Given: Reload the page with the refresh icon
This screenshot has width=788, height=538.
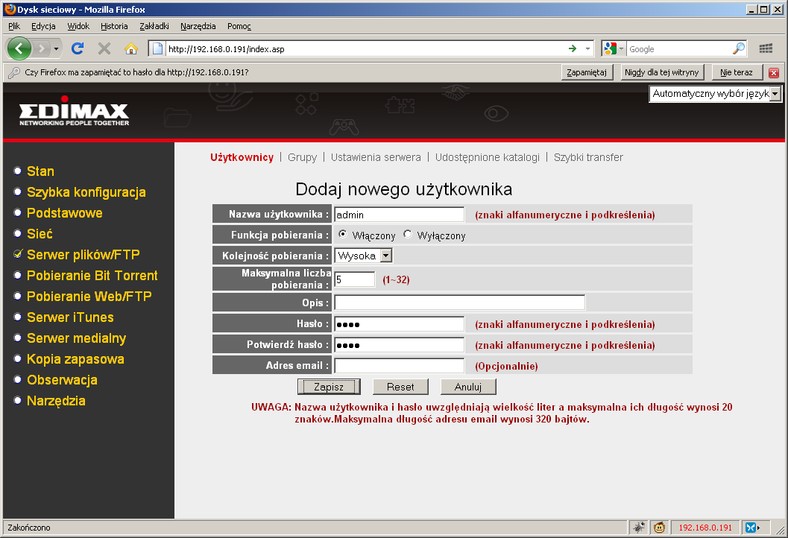Looking at the screenshot, I should coord(77,48).
